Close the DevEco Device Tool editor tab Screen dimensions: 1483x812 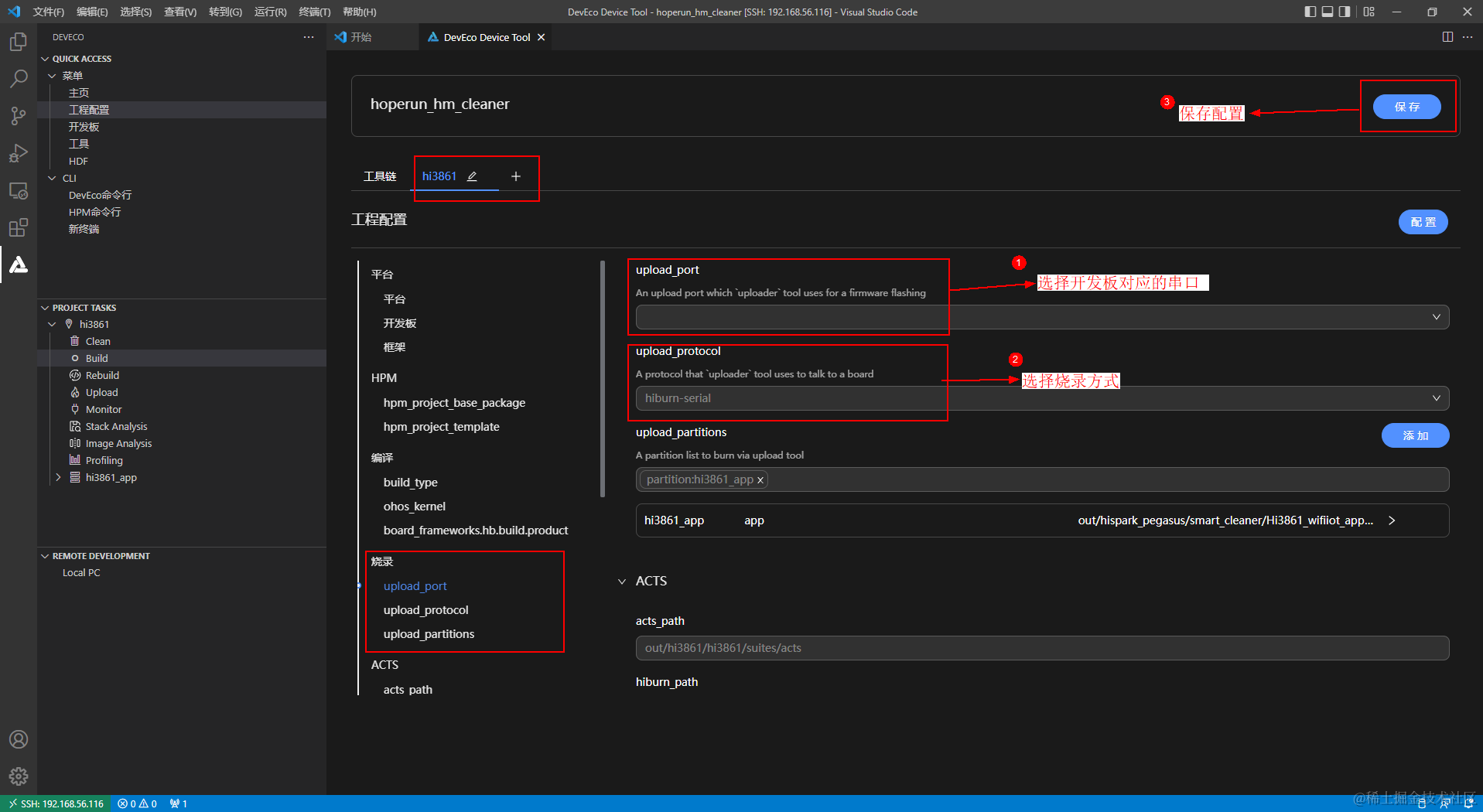(x=542, y=37)
